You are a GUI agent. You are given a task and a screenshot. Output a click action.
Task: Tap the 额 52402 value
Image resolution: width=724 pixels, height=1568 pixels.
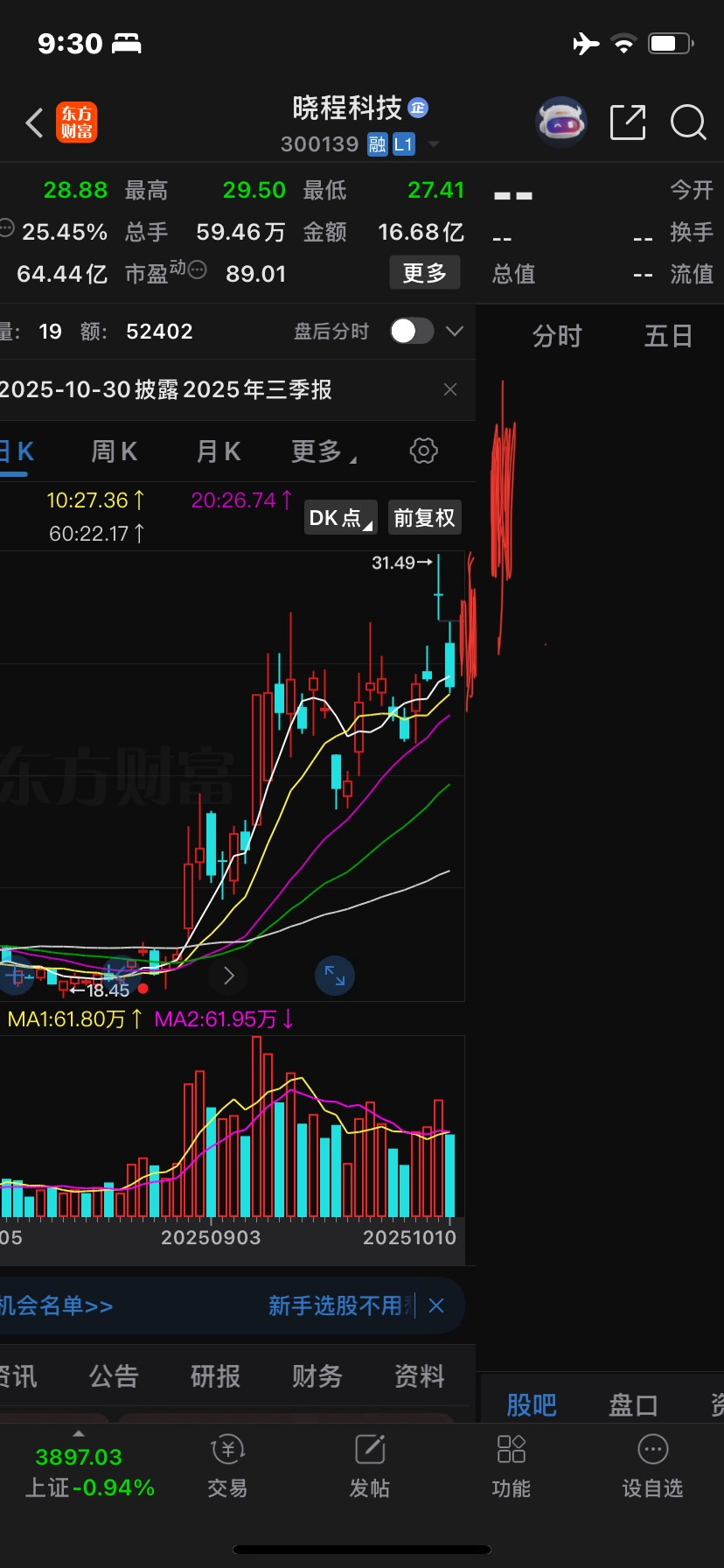point(159,332)
